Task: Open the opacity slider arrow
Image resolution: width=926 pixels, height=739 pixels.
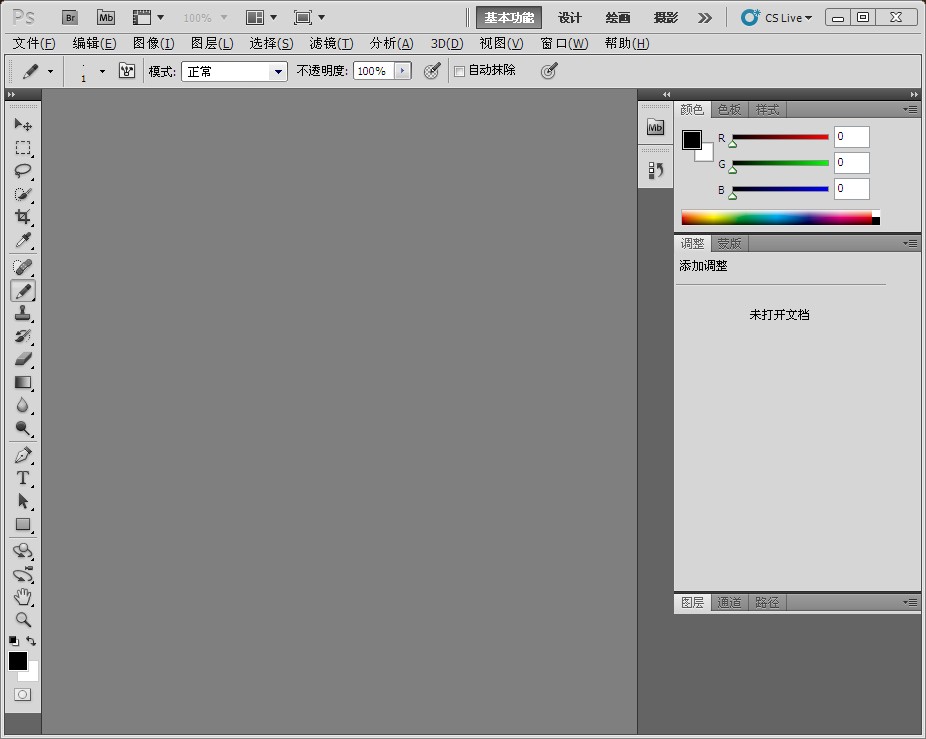Action: pos(403,71)
